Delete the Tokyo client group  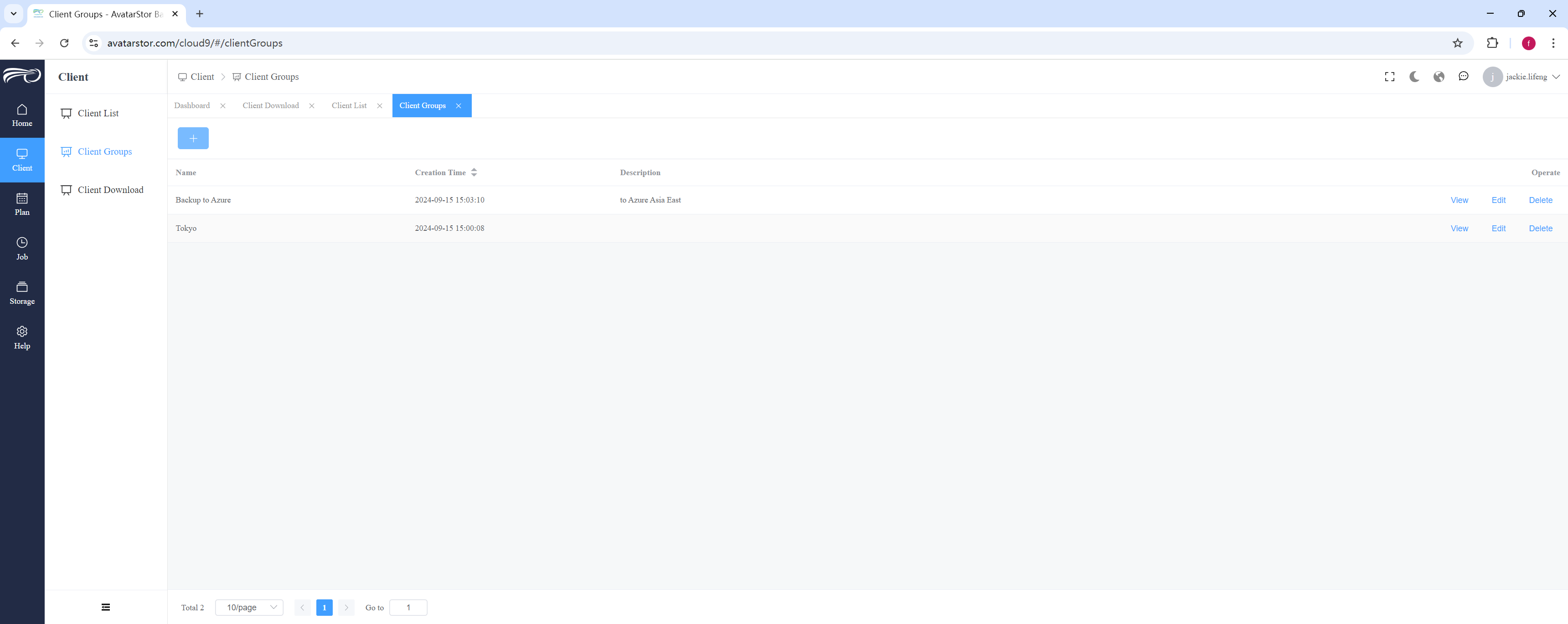point(1540,229)
